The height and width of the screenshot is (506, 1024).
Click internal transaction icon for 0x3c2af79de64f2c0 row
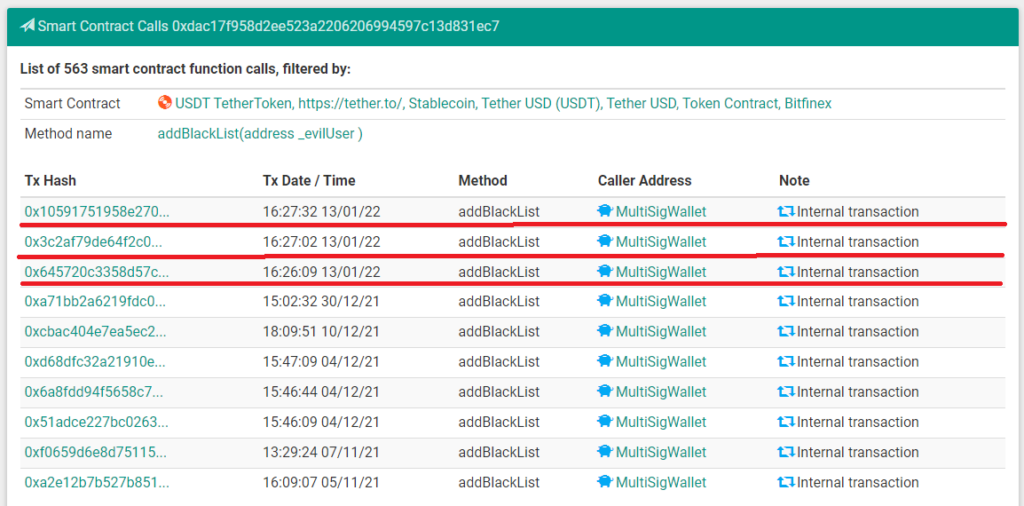click(786, 242)
